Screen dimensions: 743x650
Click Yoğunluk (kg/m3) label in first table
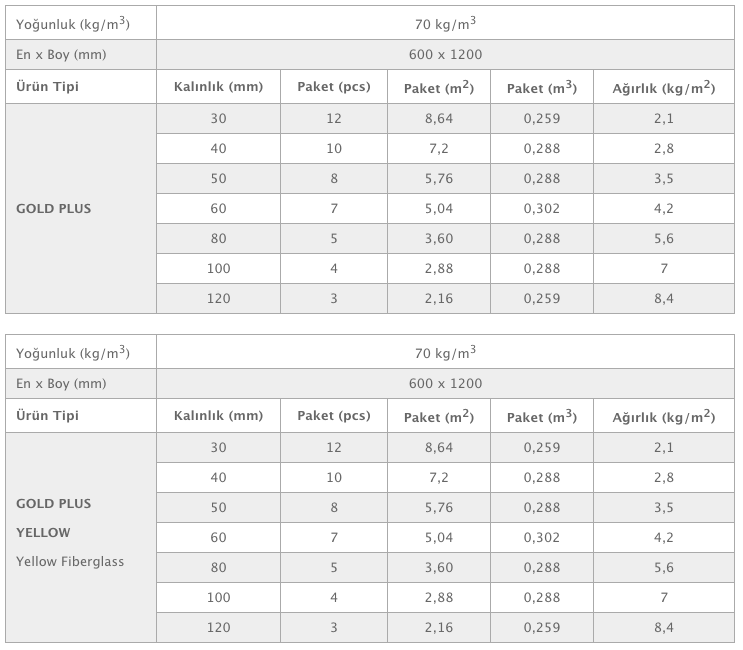pos(72,24)
